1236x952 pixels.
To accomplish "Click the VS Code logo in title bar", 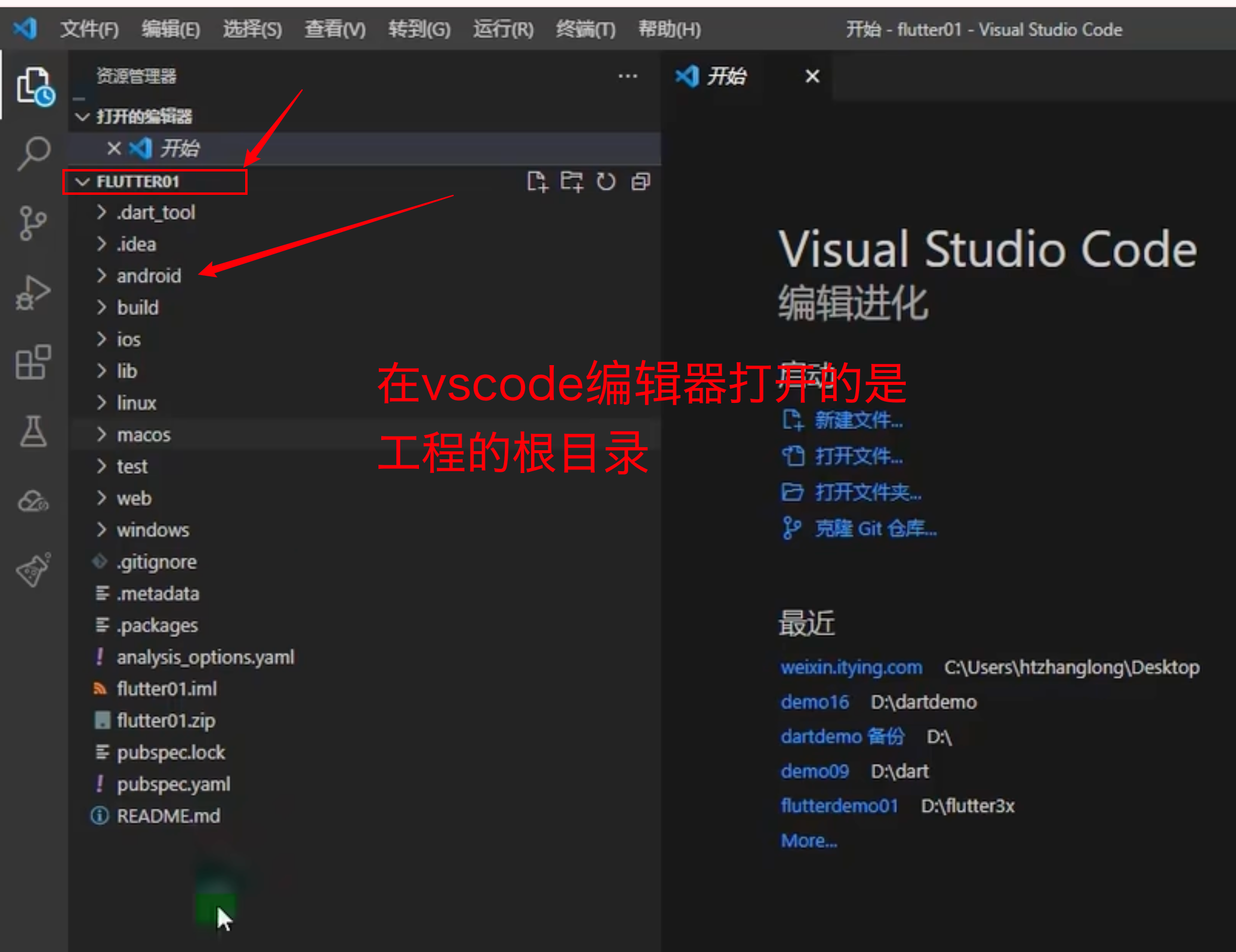I will [x=25, y=28].
